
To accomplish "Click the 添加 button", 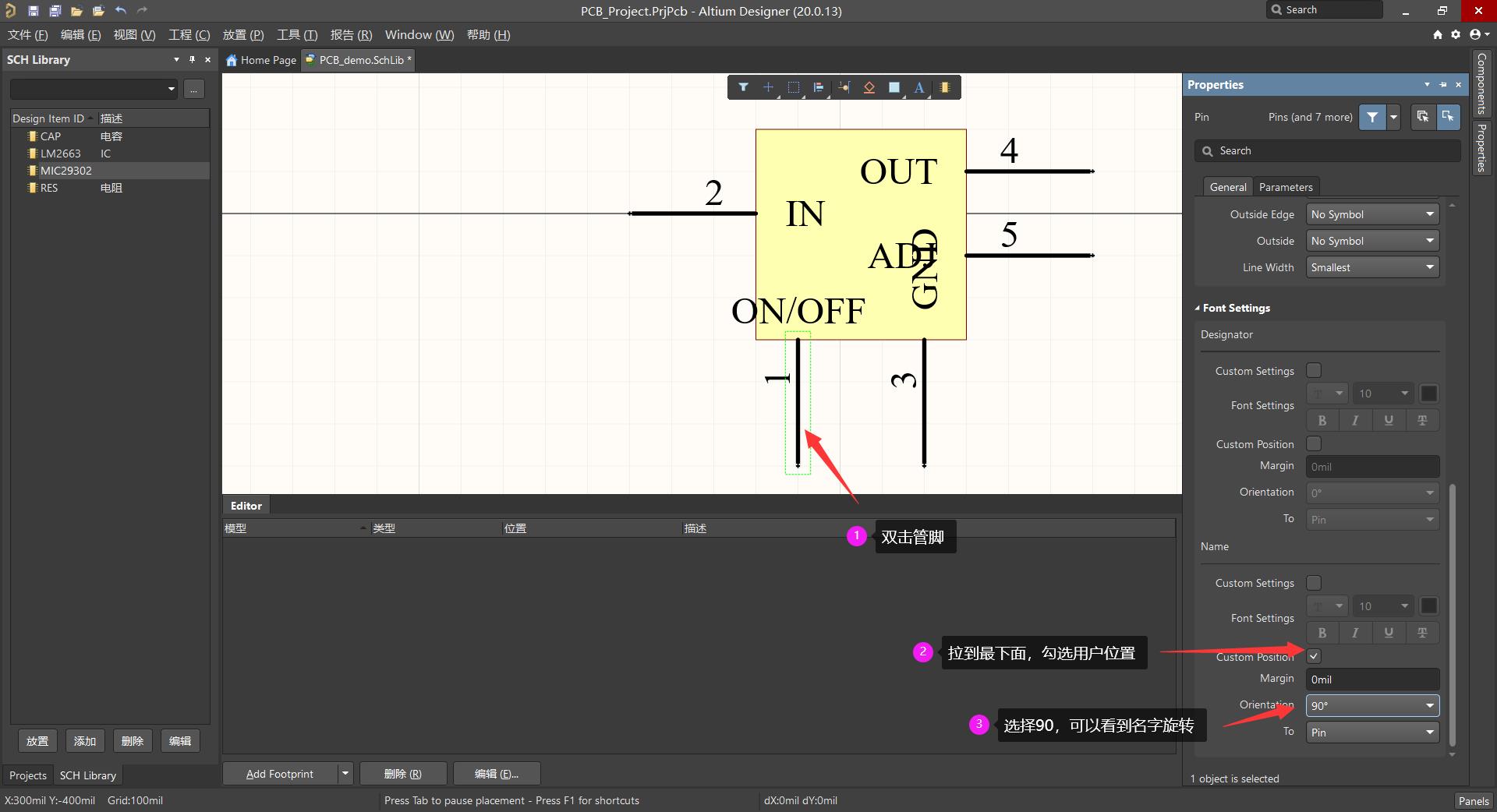I will [85, 740].
